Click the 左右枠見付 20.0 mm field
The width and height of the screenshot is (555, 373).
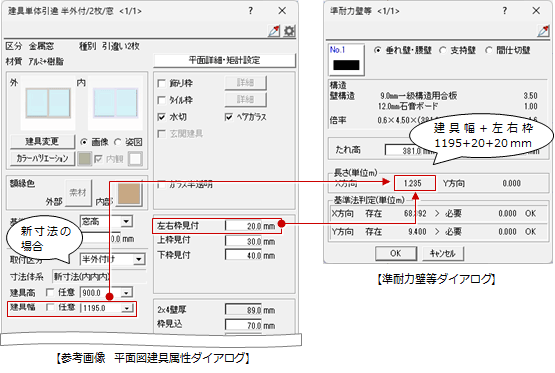point(243,226)
